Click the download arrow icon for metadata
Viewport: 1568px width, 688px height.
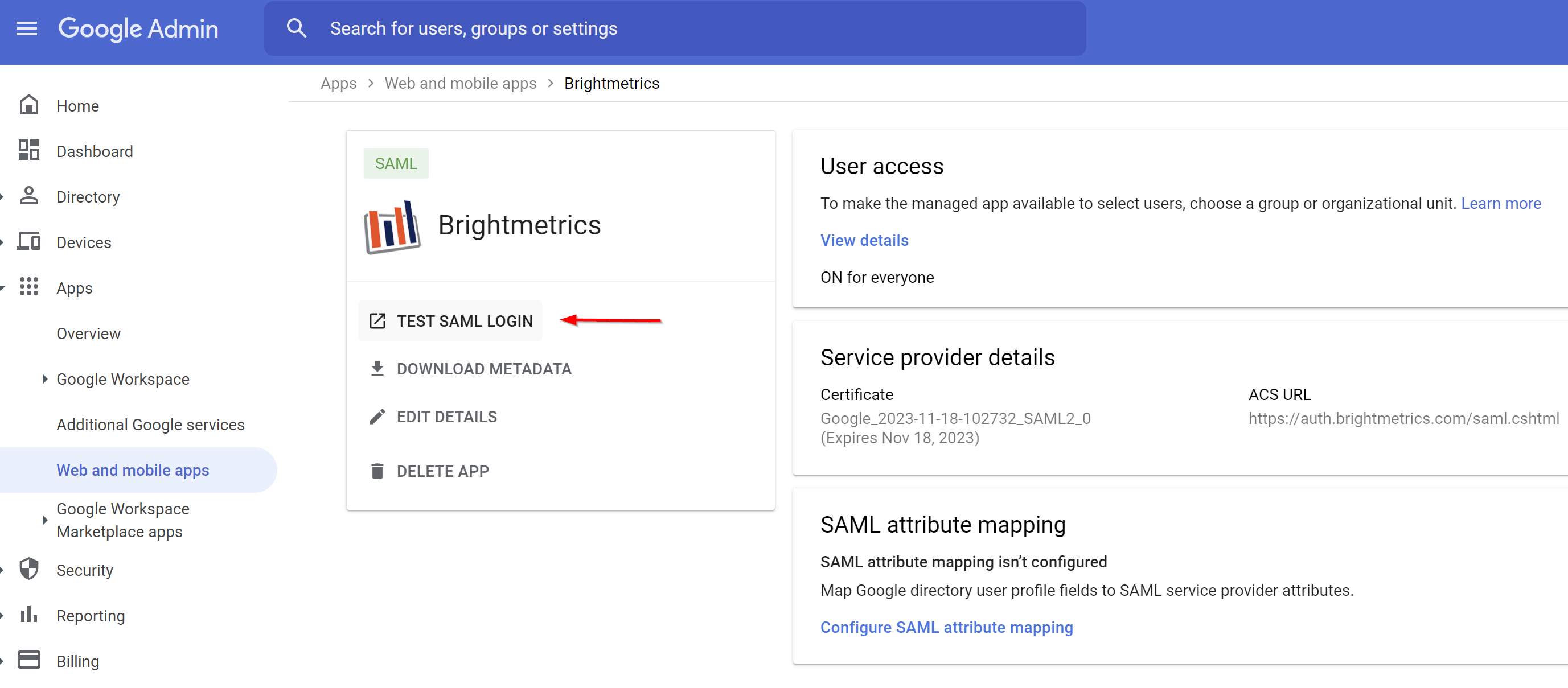click(x=377, y=369)
